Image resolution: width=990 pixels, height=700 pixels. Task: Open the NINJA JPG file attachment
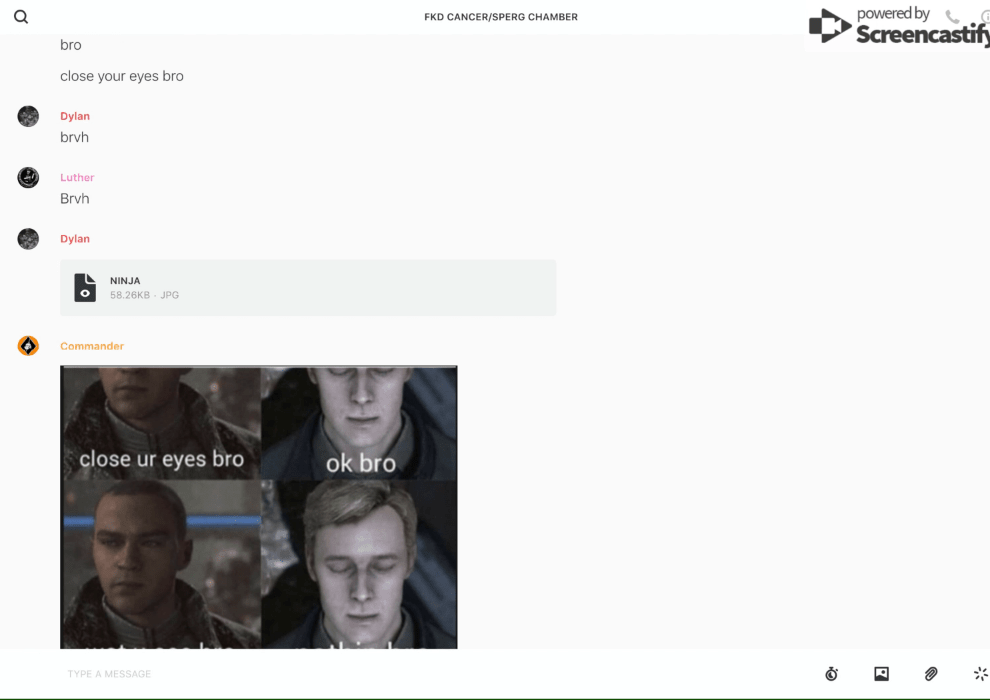point(308,288)
